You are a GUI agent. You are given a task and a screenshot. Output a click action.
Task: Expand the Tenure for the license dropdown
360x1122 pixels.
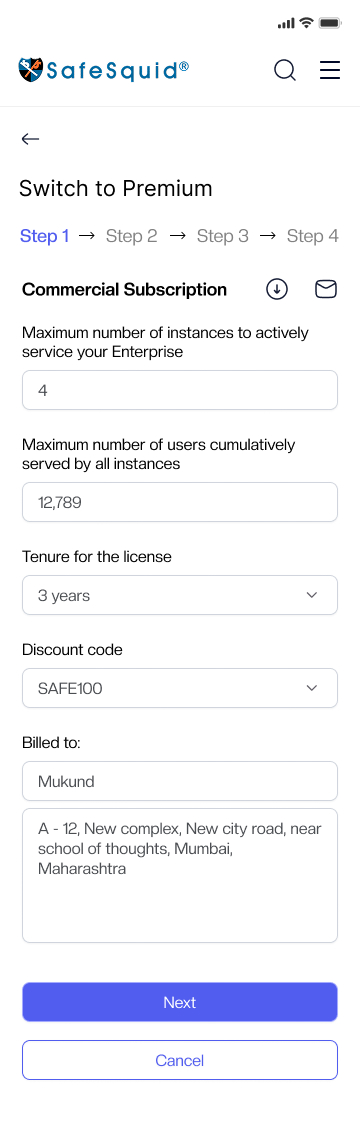click(180, 595)
